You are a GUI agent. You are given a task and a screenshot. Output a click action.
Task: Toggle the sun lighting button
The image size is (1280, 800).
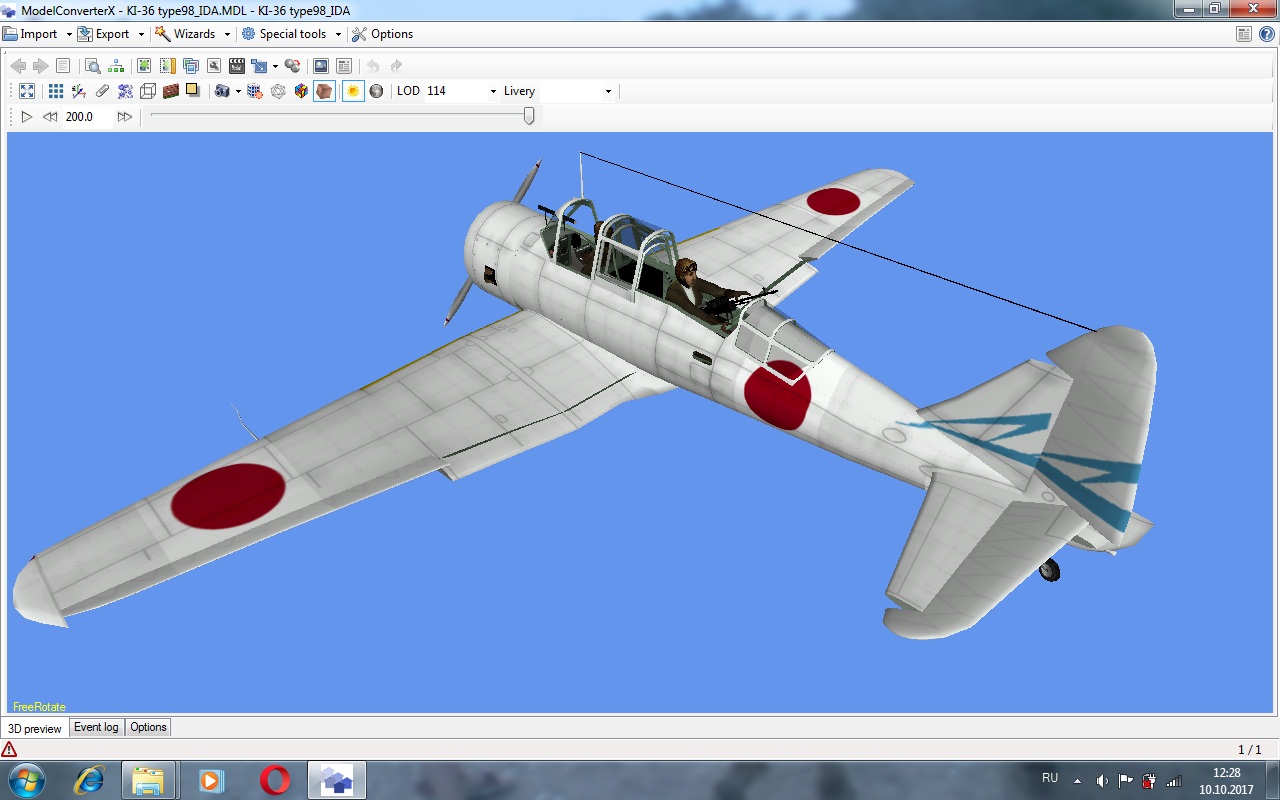pyautogui.click(x=352, y=91)
